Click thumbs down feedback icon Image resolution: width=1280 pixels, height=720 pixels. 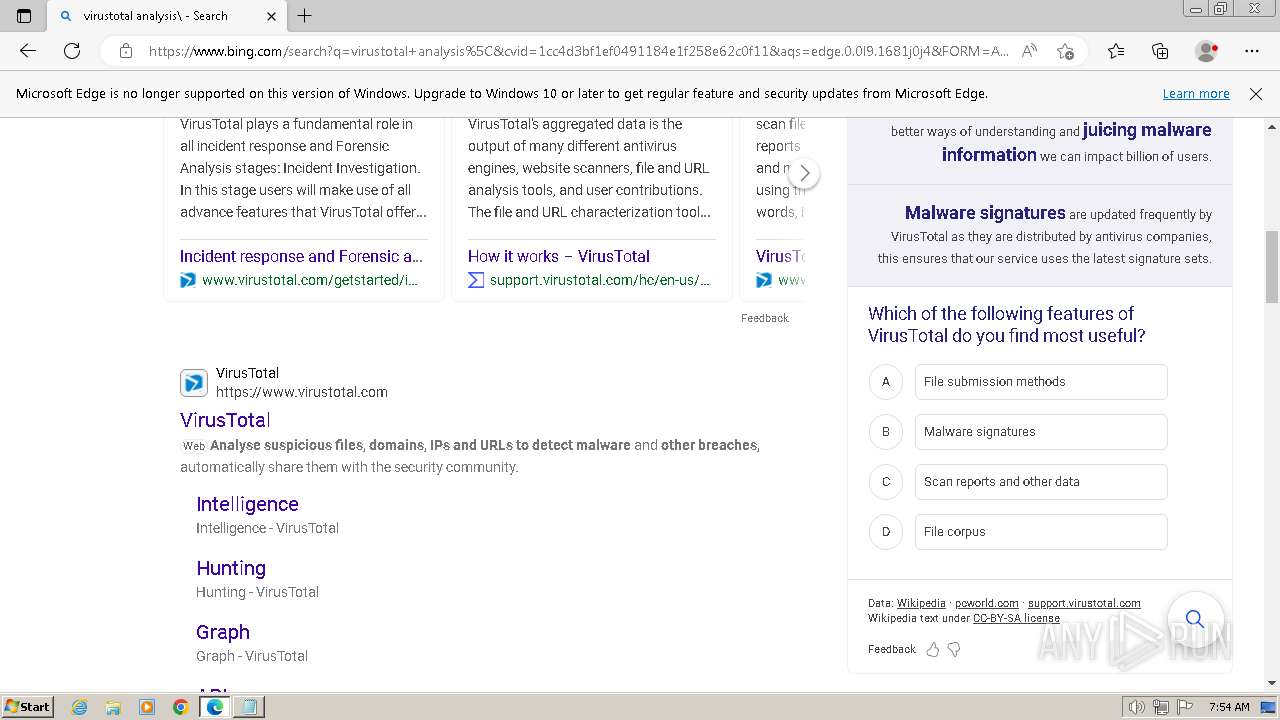(x=954, y=650)
